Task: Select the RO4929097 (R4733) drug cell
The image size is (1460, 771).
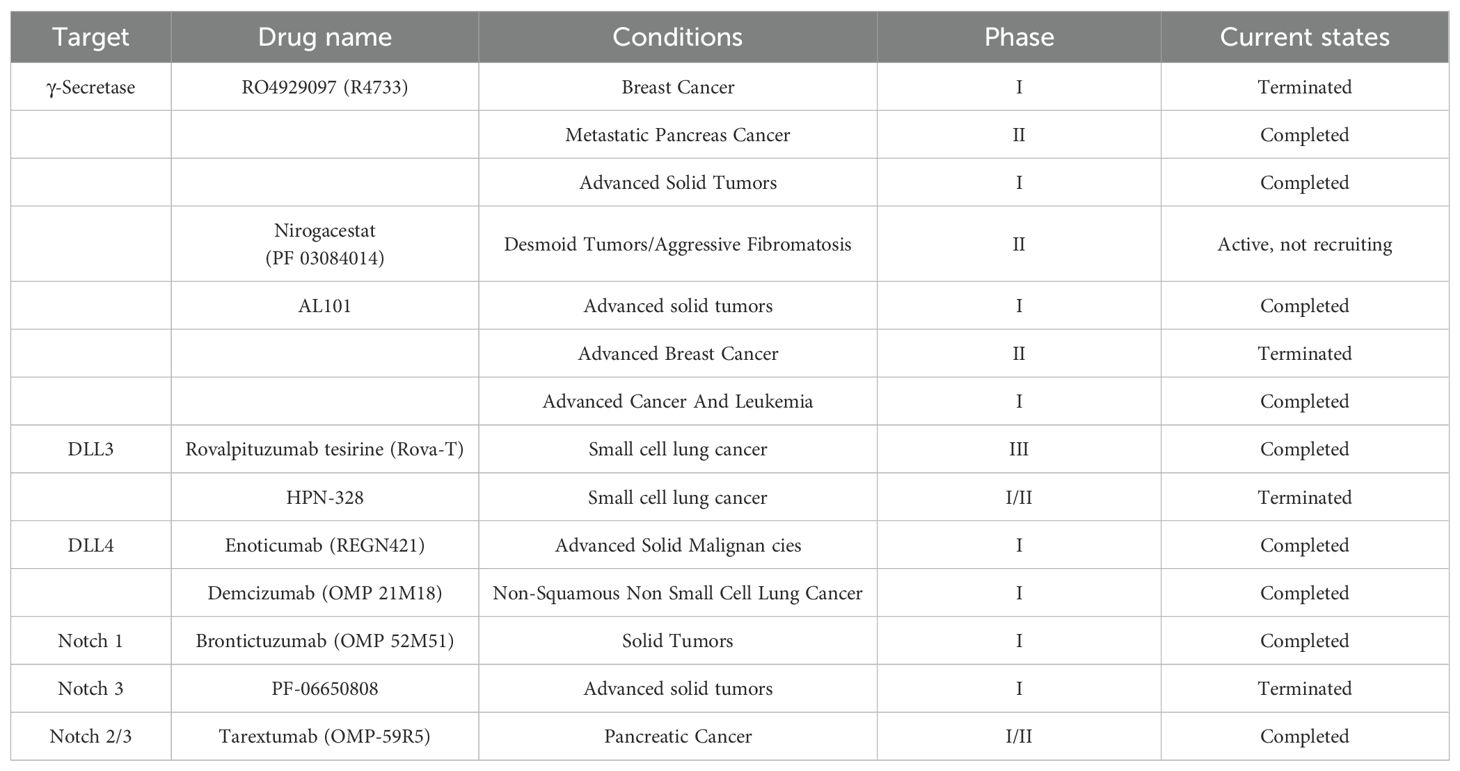Action: [325, 87]
